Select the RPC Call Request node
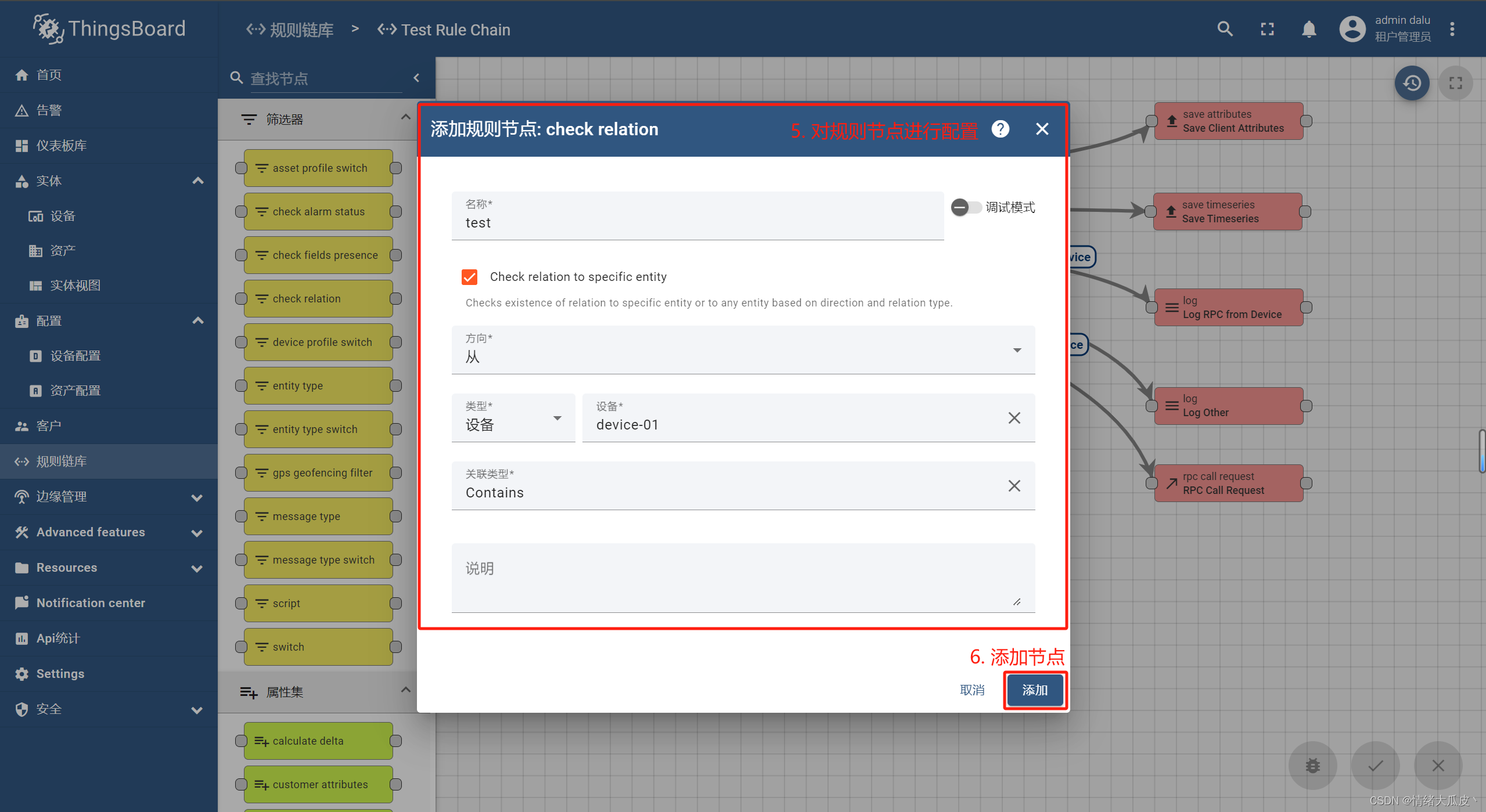 (x=1229, y=483)
